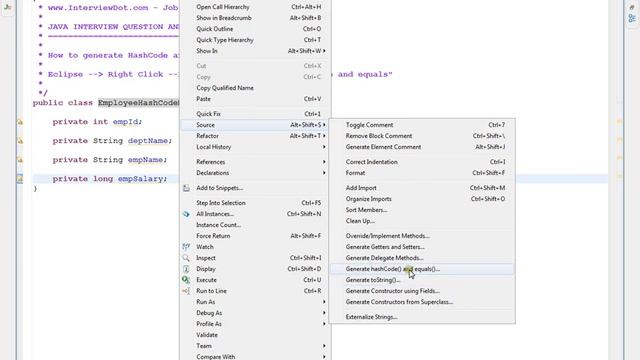Expand the Local History submenu
The image size is (640, 360).
coord(324,147)
